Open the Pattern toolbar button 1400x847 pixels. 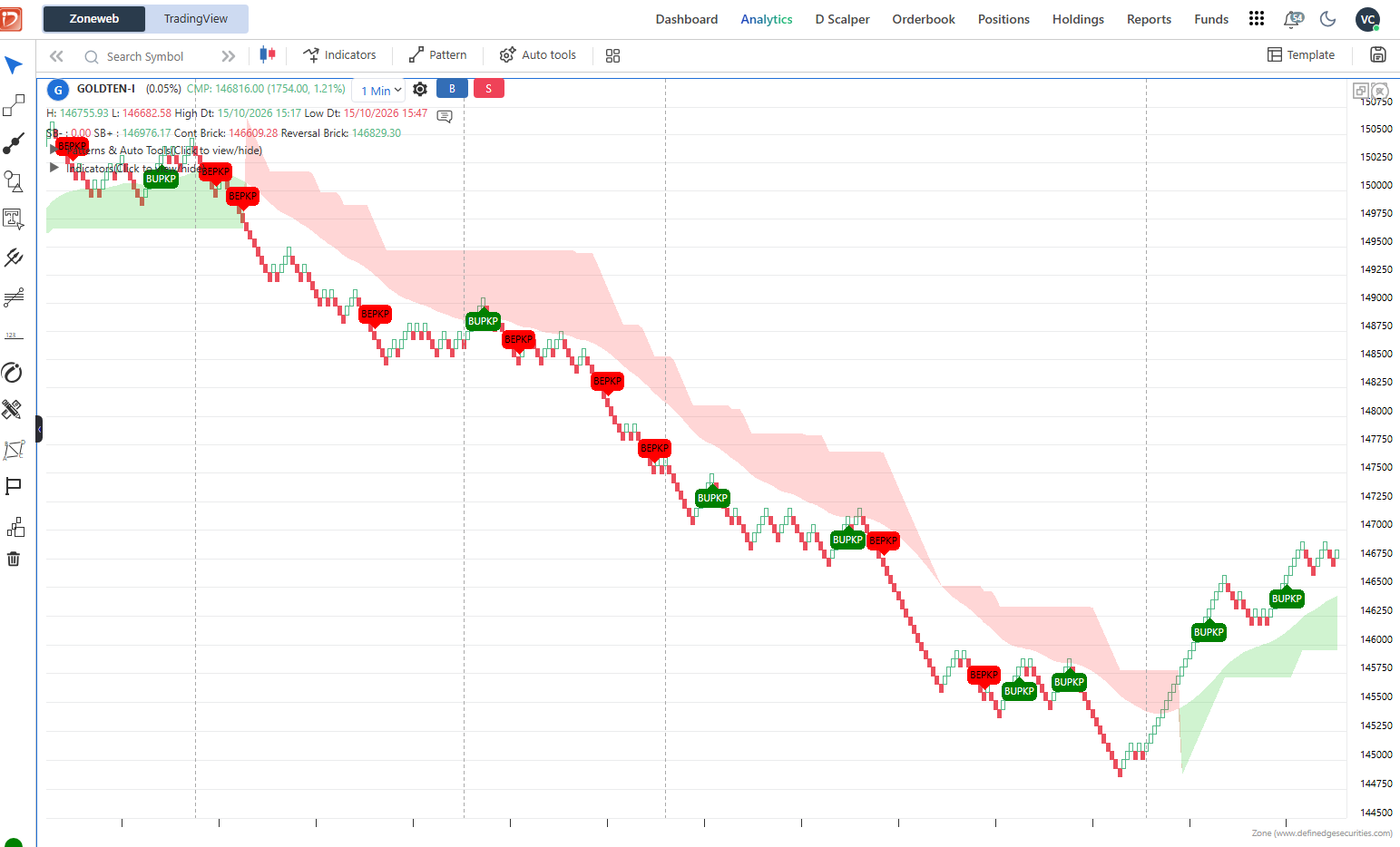pyautogui.click(x=437, y=55)
